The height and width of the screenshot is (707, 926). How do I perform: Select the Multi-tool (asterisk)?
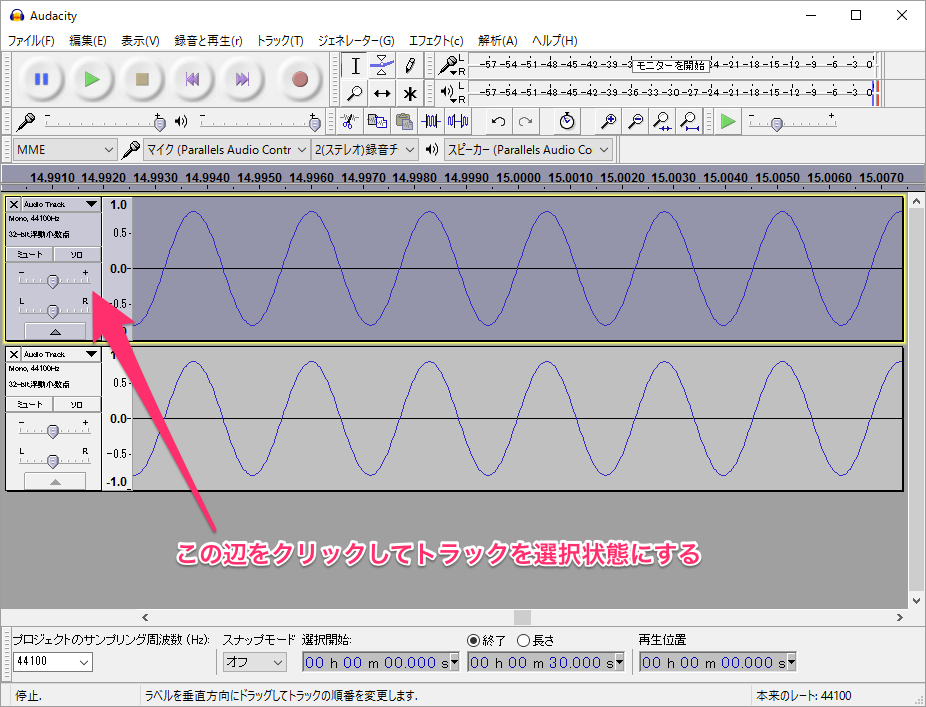click(x=409, y=93)
